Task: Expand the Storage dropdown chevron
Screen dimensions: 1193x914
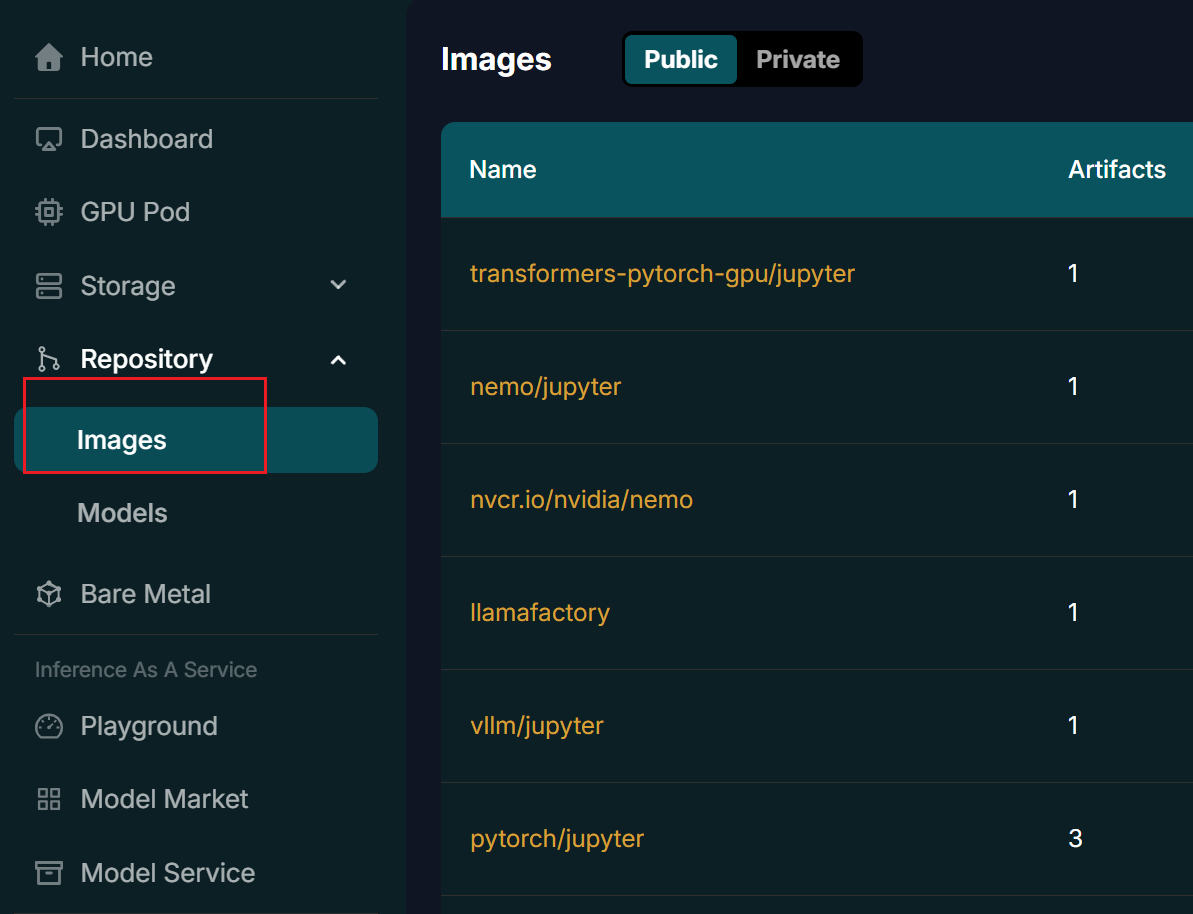Action: (x=338, y=285)
